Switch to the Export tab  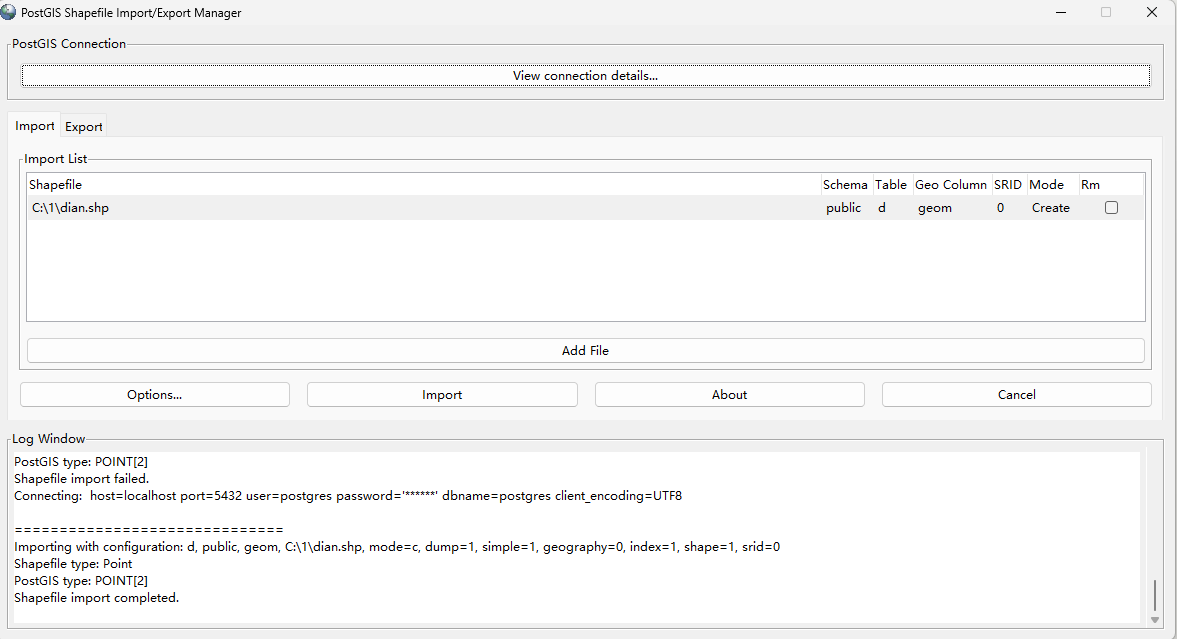pos(83,126)
